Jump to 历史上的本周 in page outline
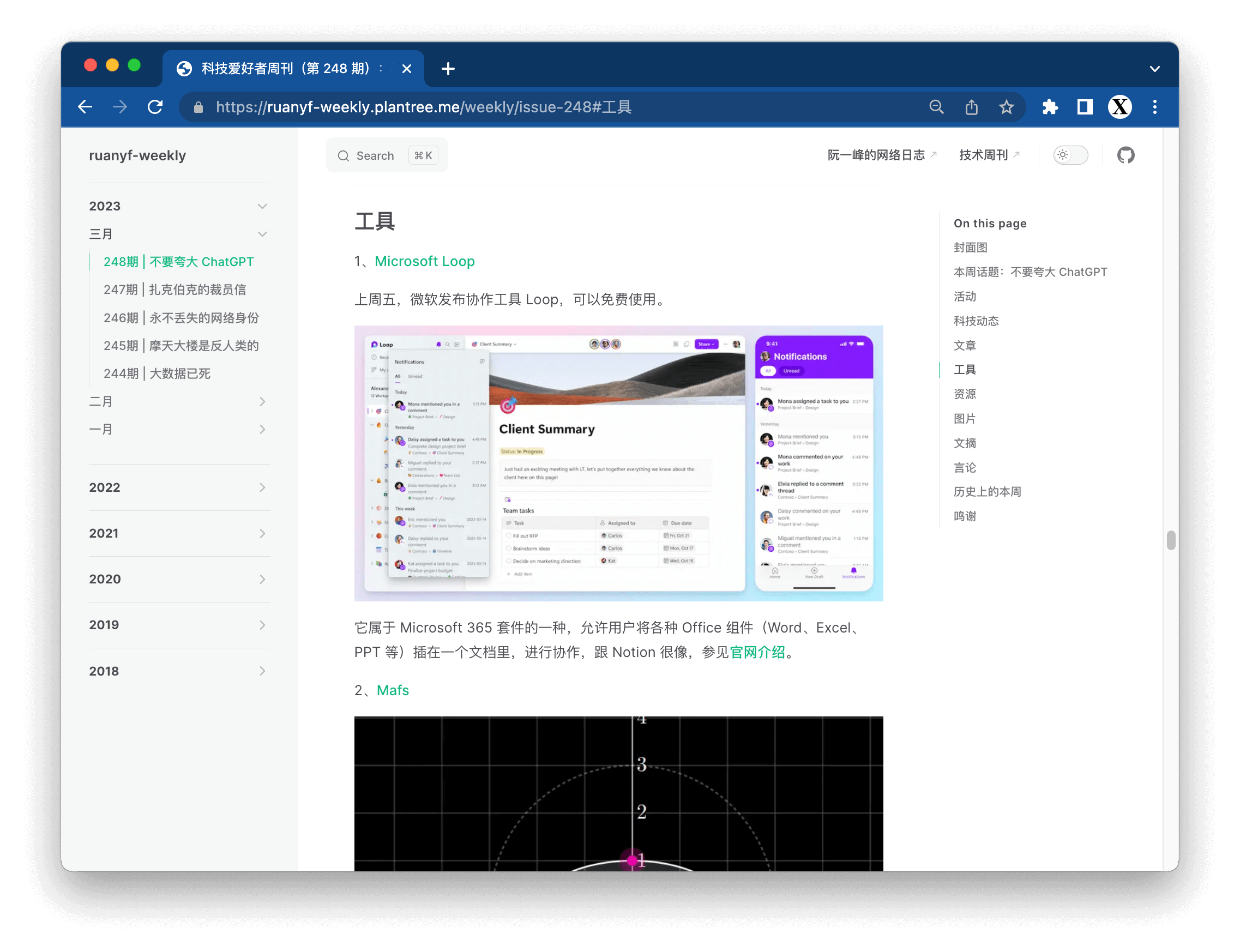 pos(987,491)
